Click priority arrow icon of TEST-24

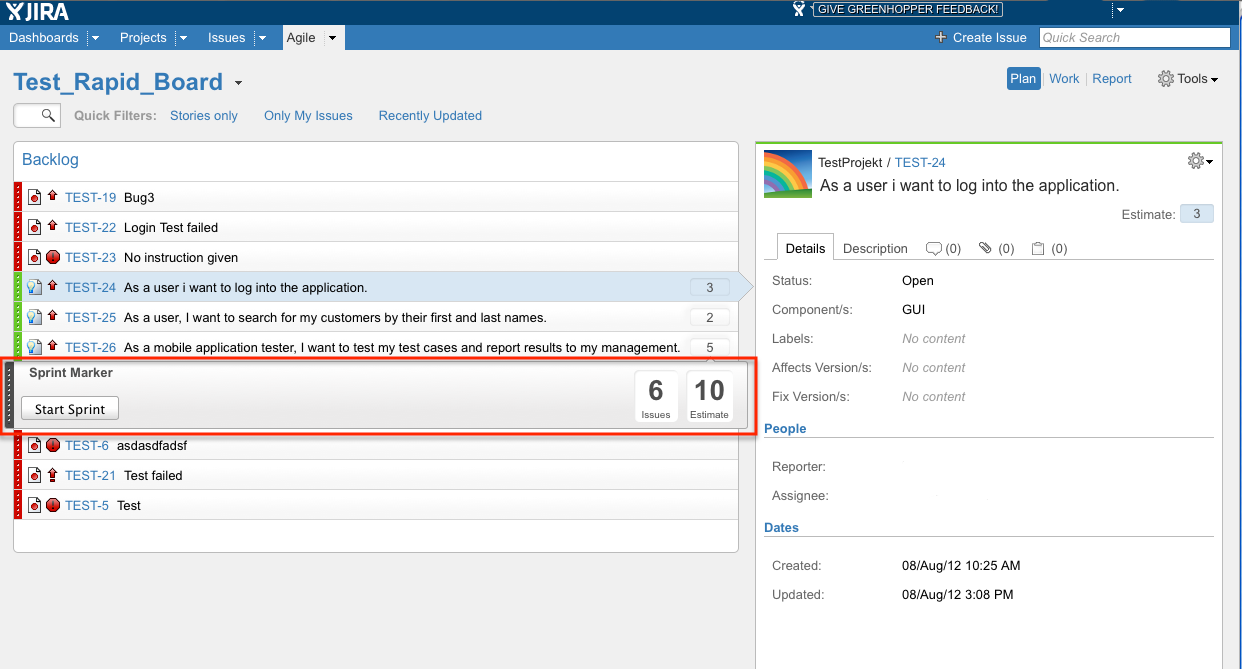(53, 286)
